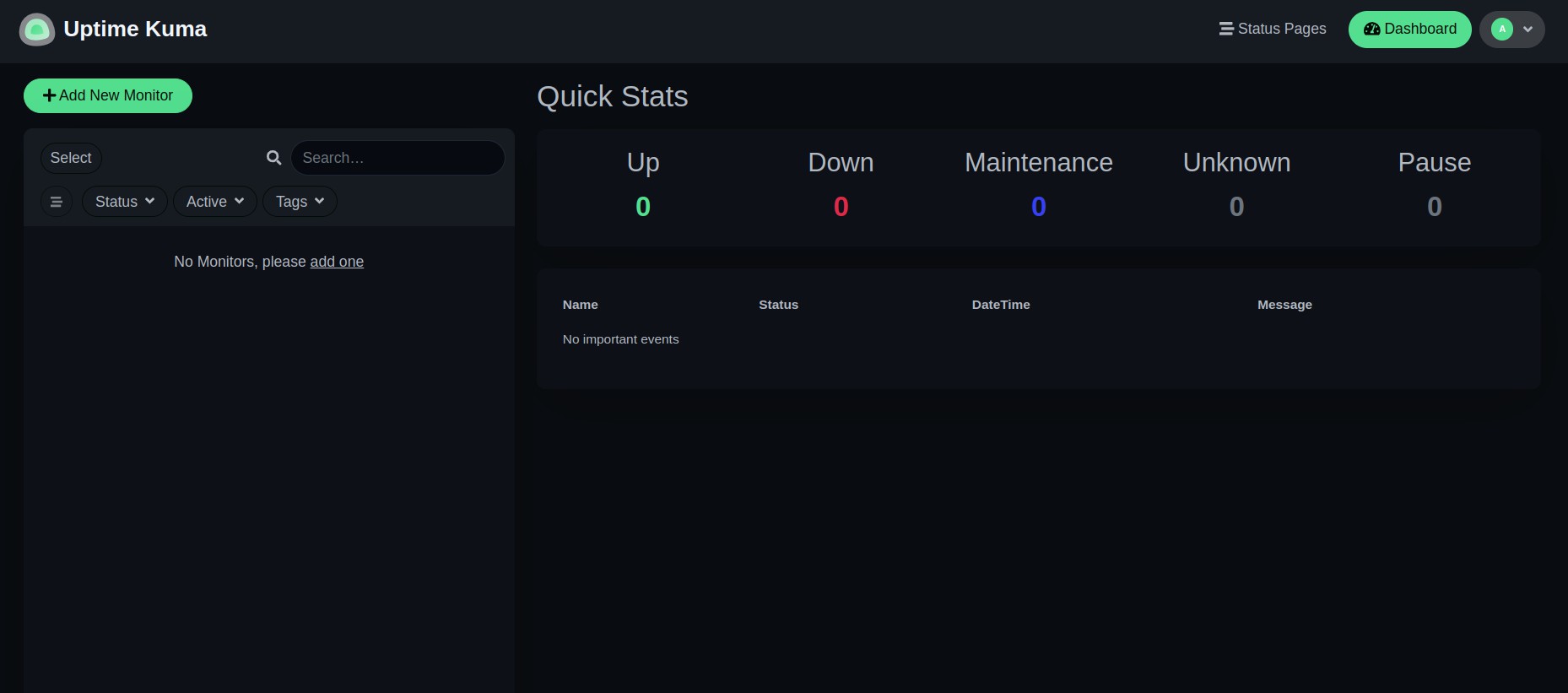Click the Uptime Kuma logo icon
This screenshot has height=693, width=1568.
pyautogui.click(x=36, y=30)
